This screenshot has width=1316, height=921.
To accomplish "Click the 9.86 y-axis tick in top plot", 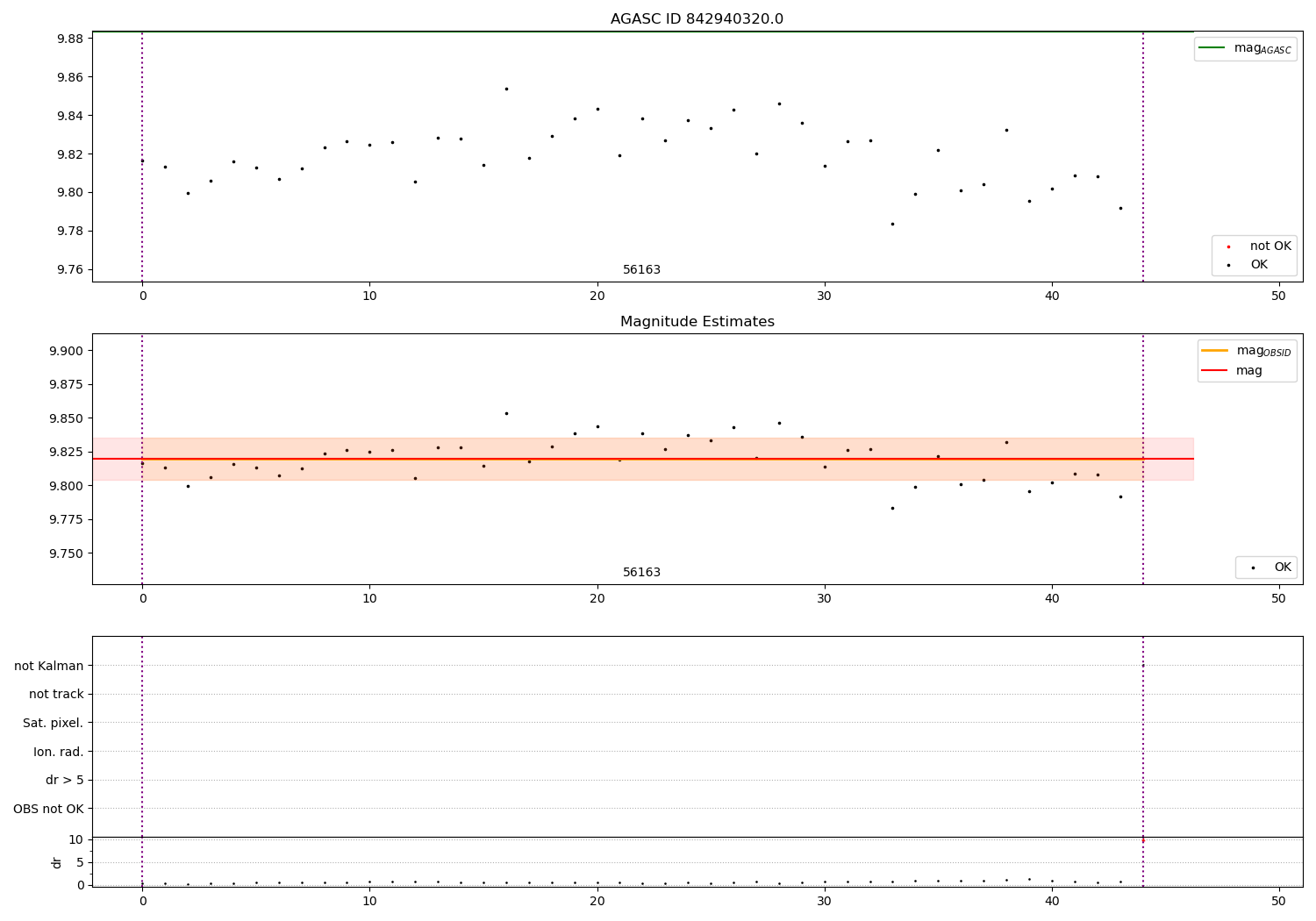I will (69, 77).
